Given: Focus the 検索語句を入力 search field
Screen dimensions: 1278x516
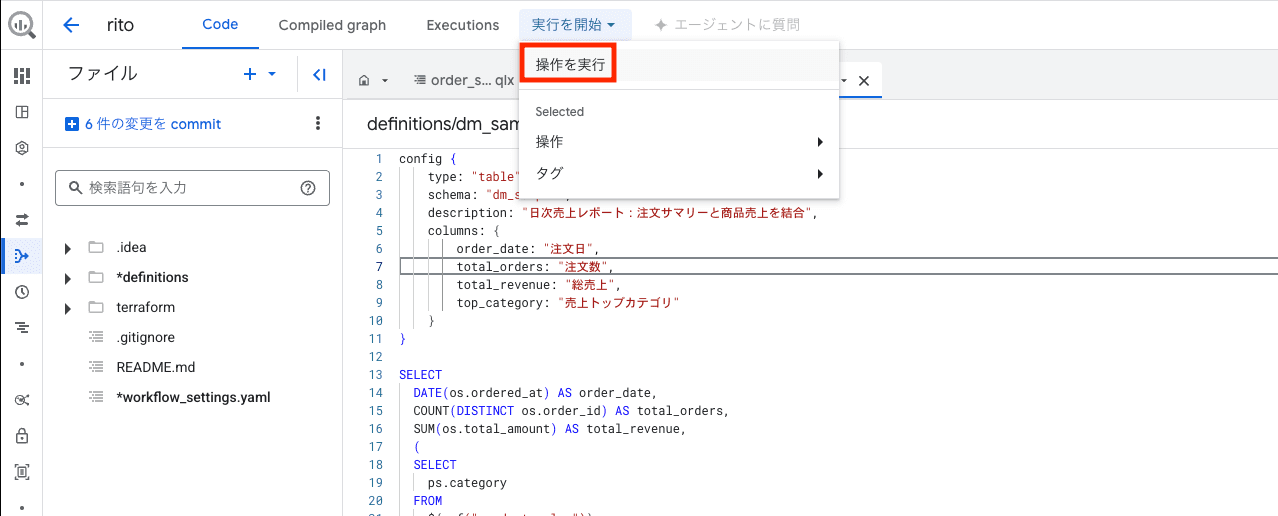Looking at the screenshot, I should click(x=193, y=187).
